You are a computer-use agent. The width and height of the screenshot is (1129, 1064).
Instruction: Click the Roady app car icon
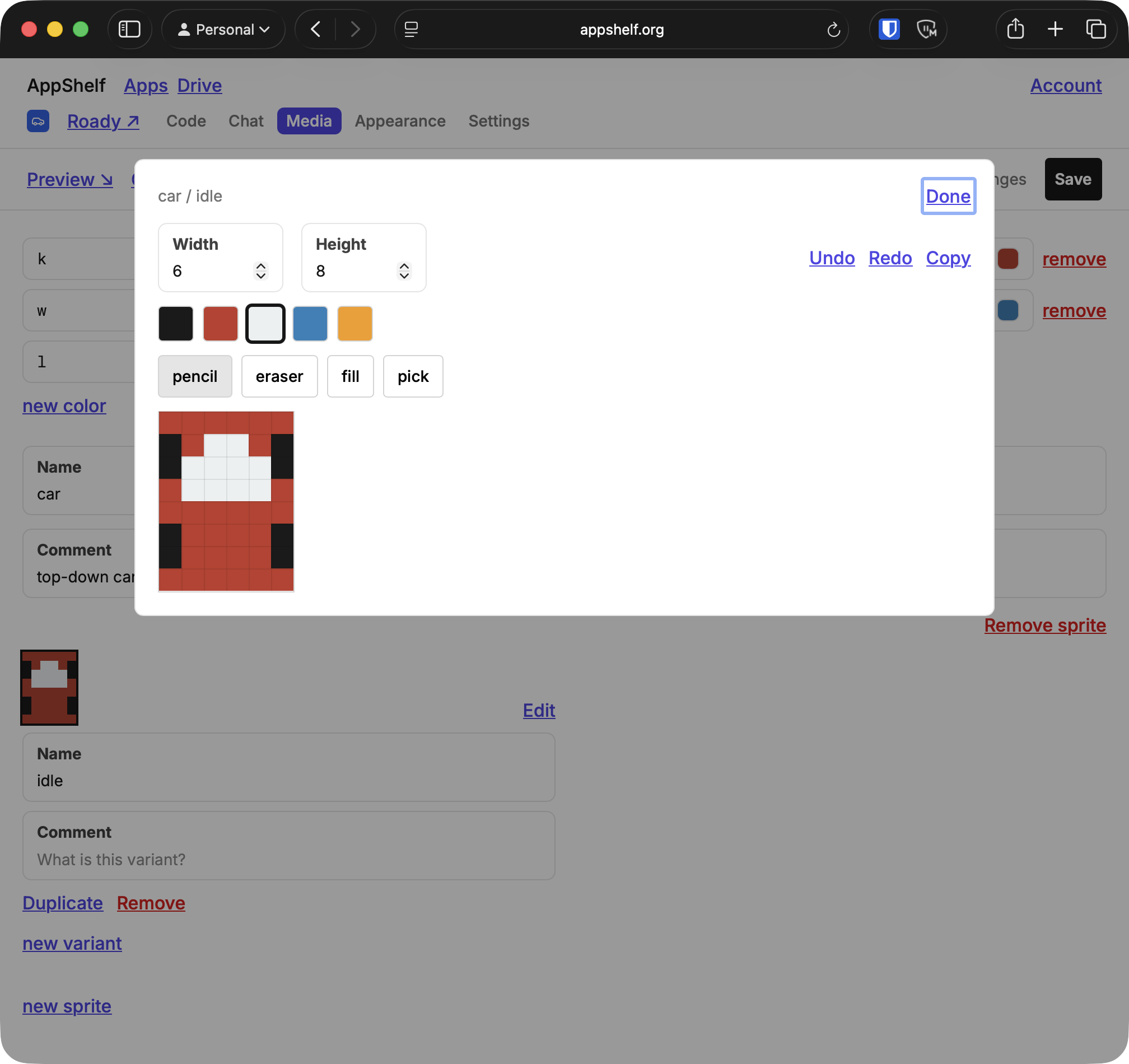click(38, 121)
